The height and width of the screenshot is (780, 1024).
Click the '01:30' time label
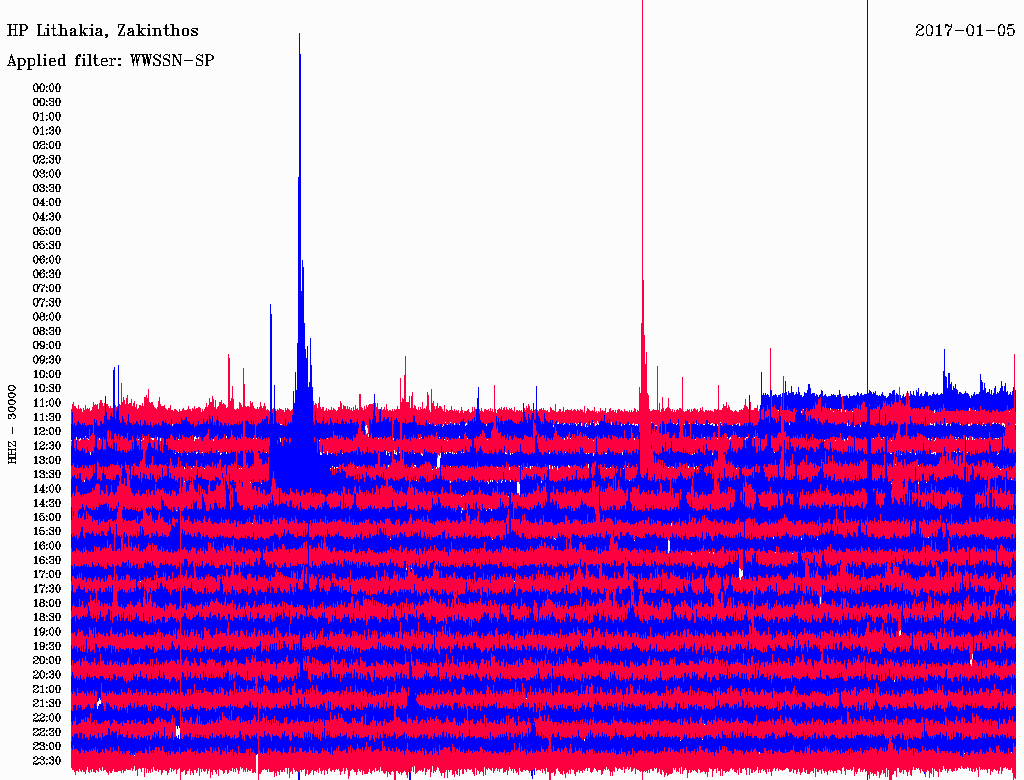coord(47,131)
